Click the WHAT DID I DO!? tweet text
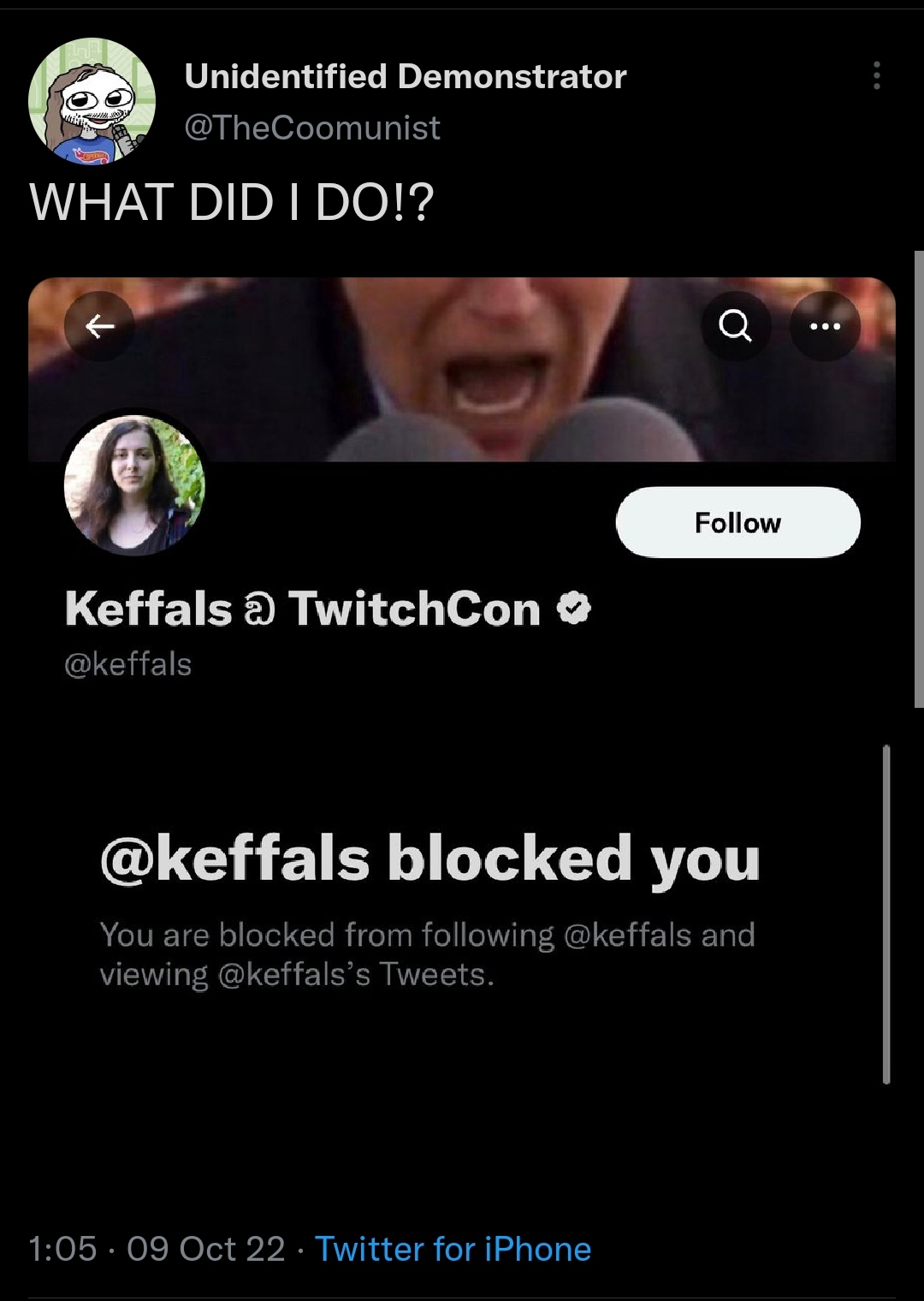This screenshot has width=924, height=1301. tap(232, 203)
